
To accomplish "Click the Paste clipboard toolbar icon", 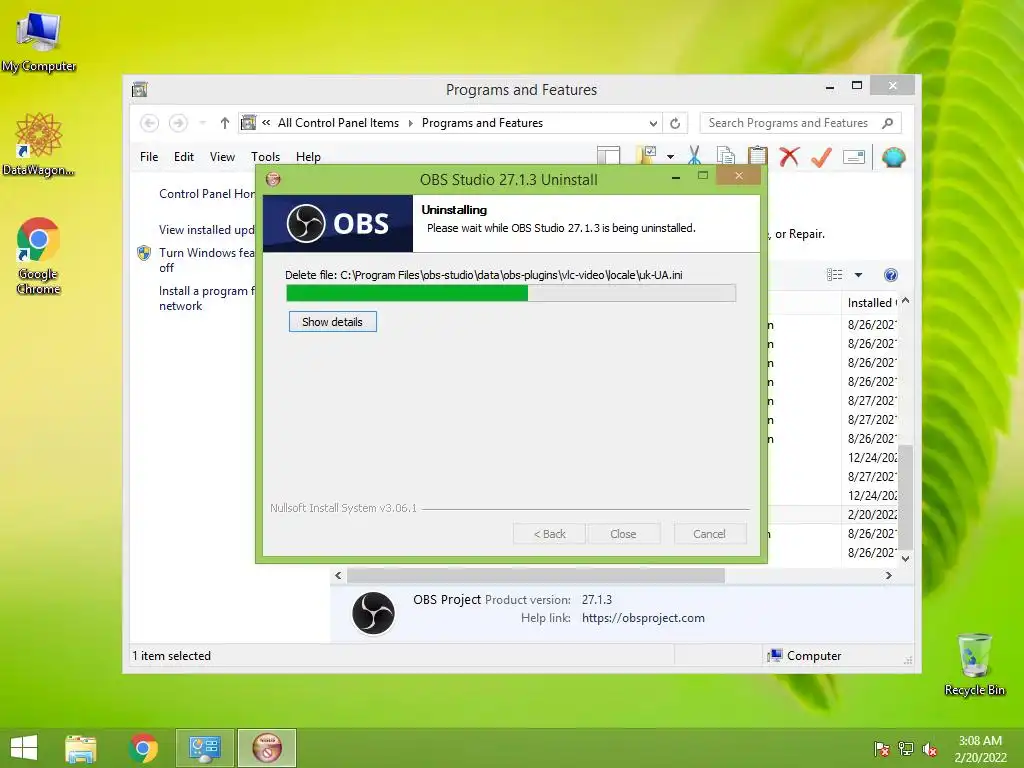I will tap(757, 156).
